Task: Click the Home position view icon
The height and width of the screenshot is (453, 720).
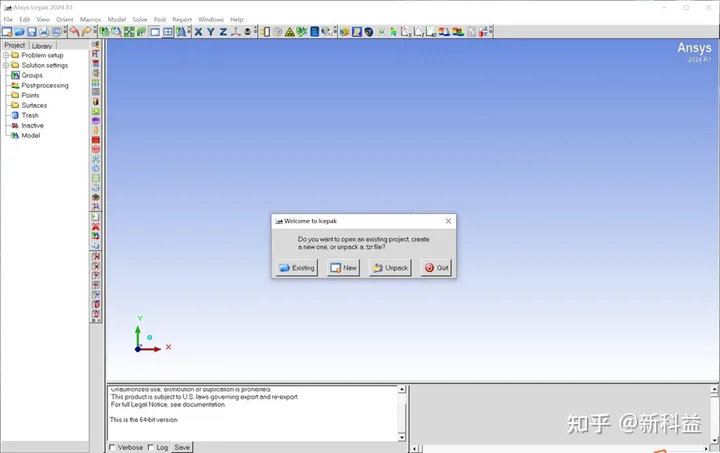Action: tap(105, 32)
